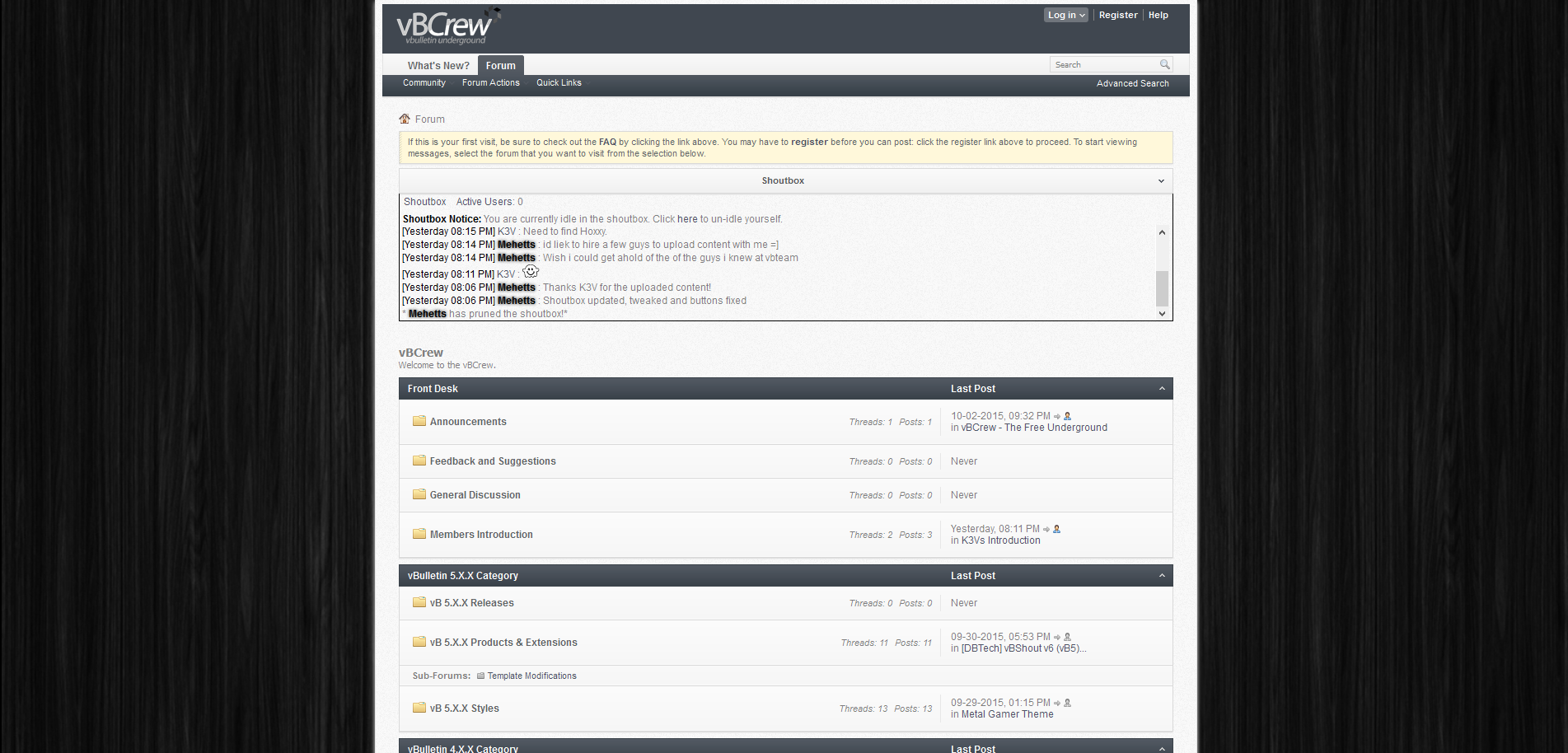Click the Register link in the header
Screen dimensions: 1568x753
coord(1118,15)
